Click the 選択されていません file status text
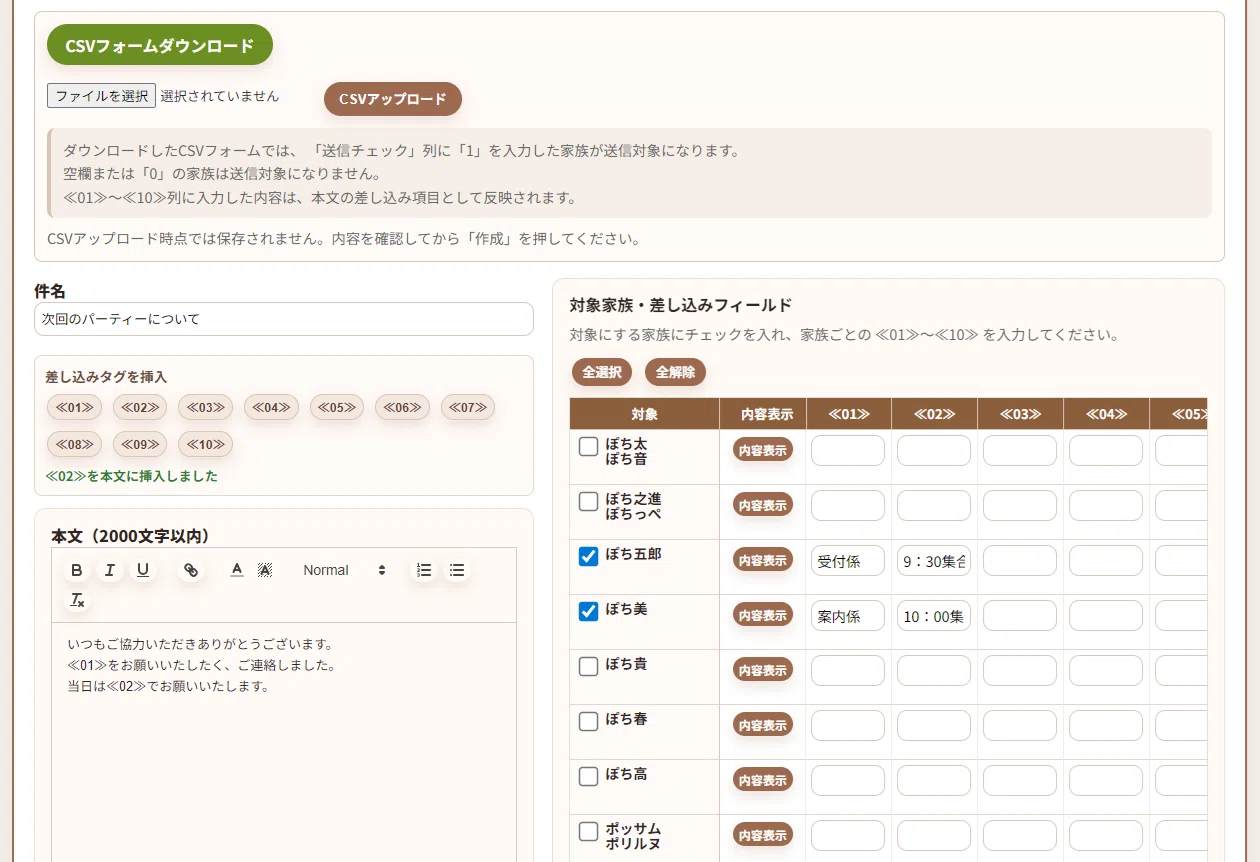 [220, 96]
